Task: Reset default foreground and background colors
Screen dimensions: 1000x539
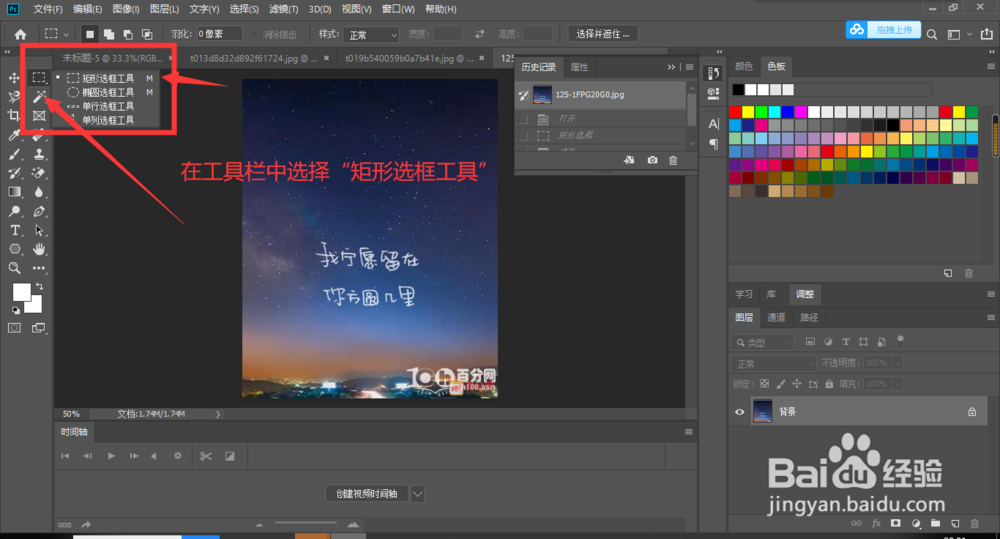Action: [x=15, y=311]
